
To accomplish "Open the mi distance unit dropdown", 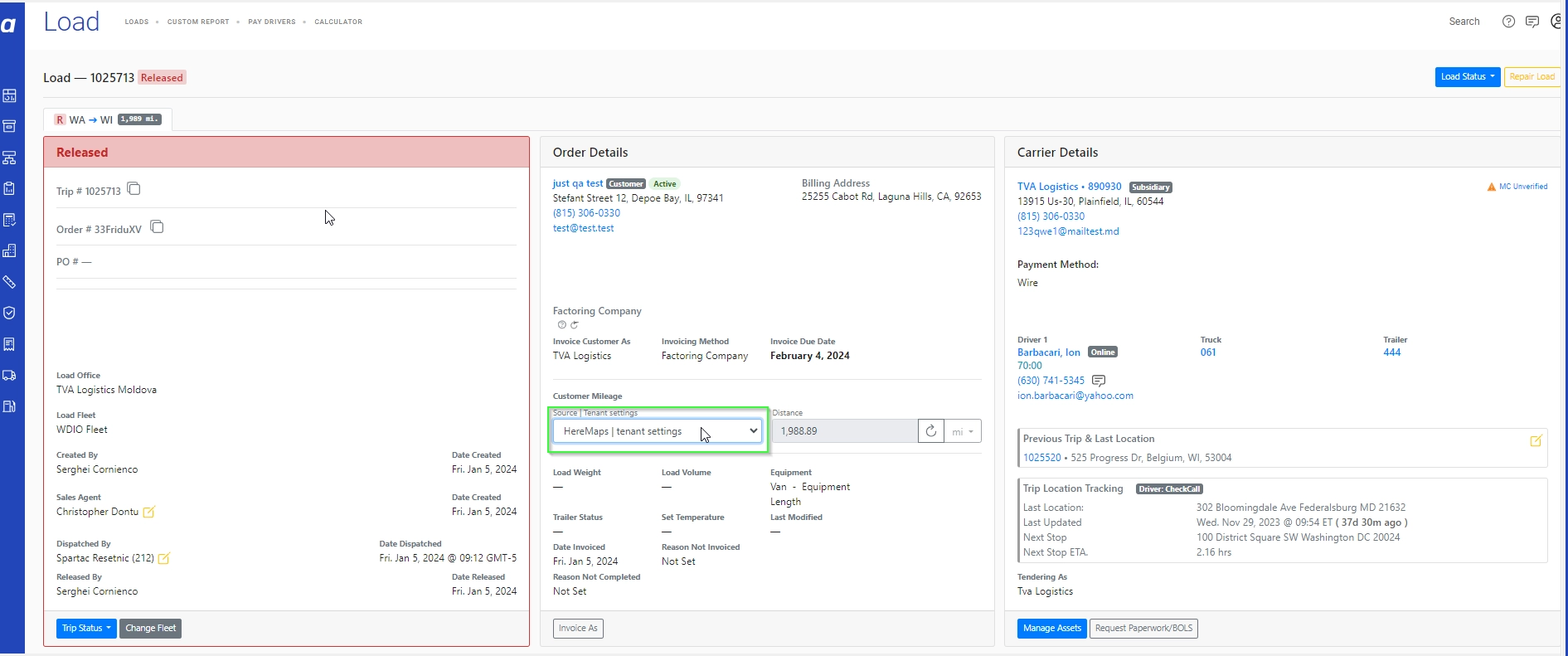I will [963, 431].
